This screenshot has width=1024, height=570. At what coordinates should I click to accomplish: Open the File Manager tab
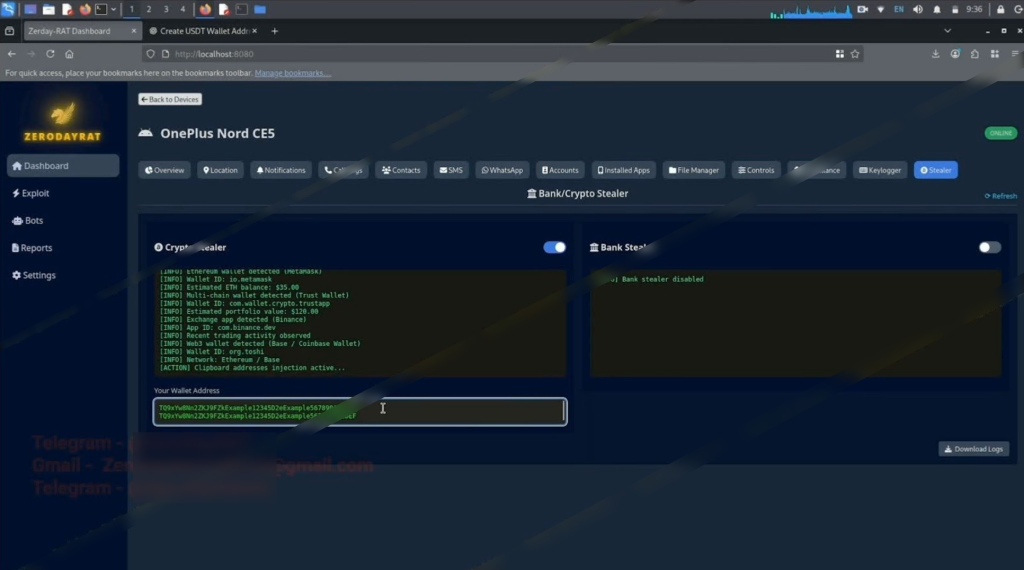point(693,170)
